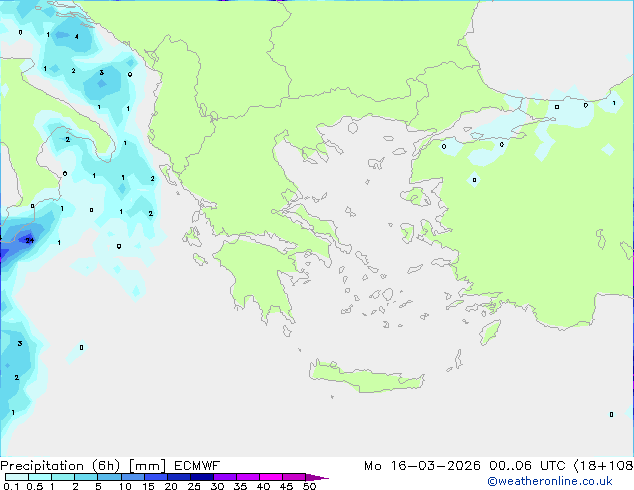Click the "(18+108" forecast offset text
Screen dimensions: 634x490
click(604, 466)
